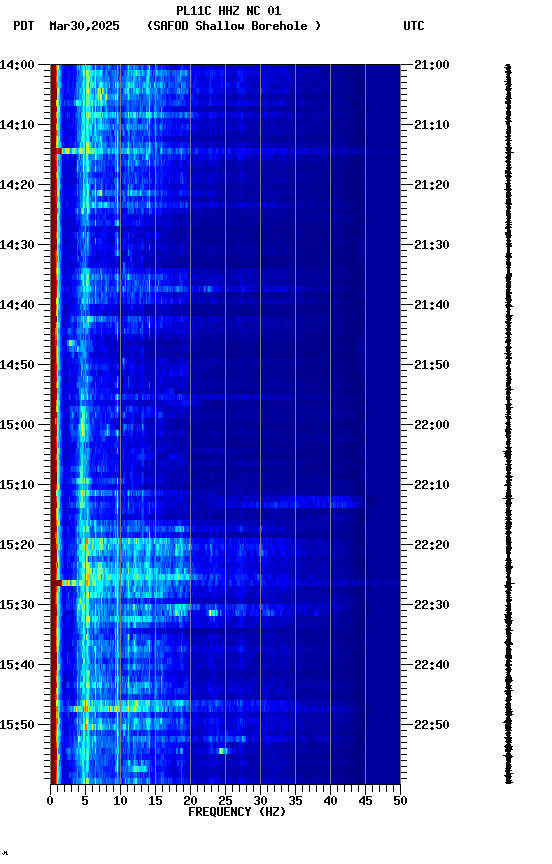Click the 15:40 PDT time tick label

(x=17, y=665)
